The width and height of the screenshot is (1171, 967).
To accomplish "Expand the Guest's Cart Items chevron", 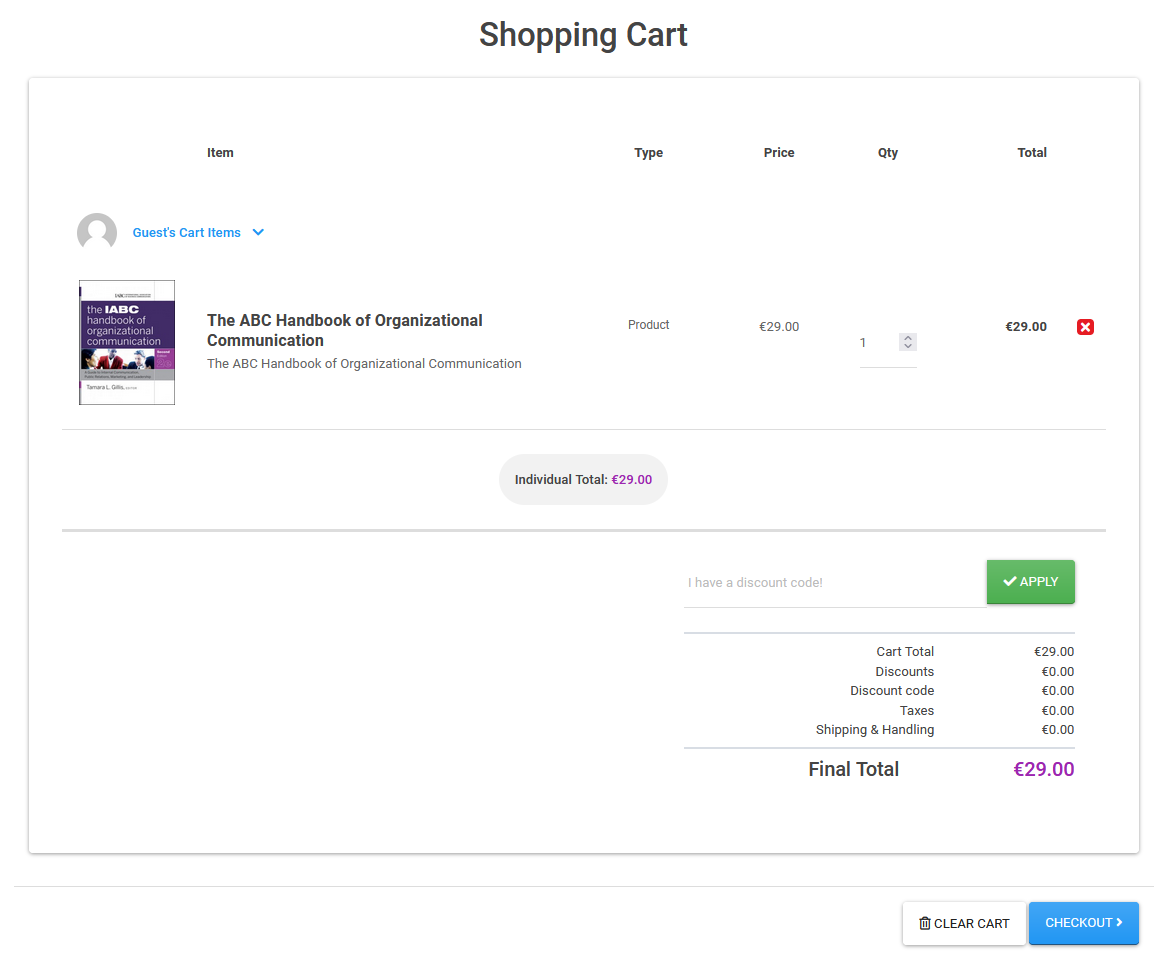I will [x=258, y=232].
